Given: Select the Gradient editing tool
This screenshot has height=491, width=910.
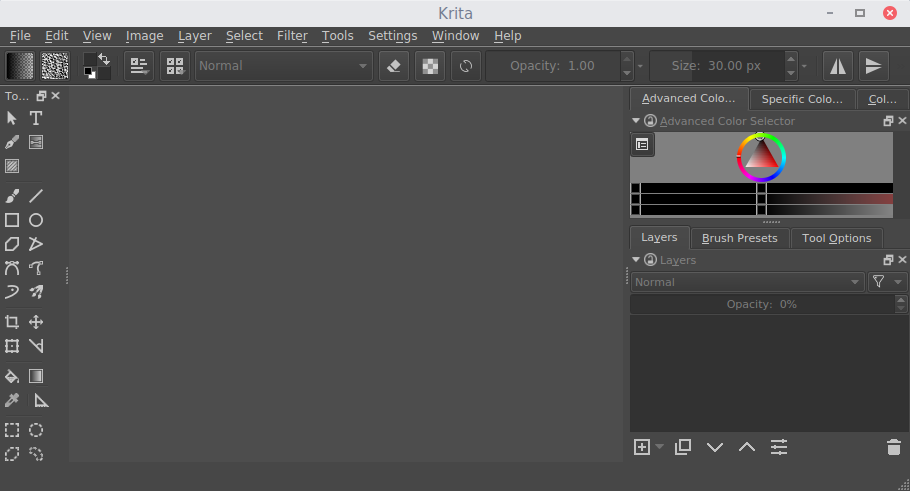Looking at the screenshot, I should click(x=36, y=142).
